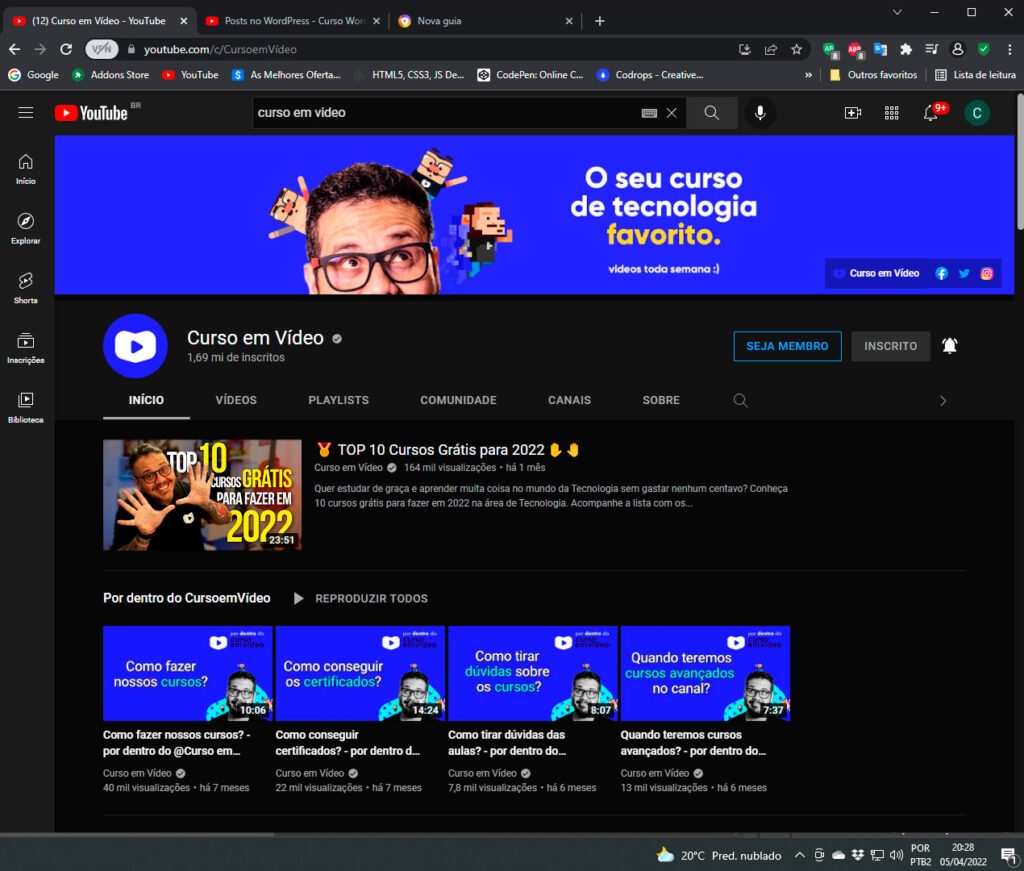1024x871 pixels.
Task: Click the YouTube logo home link
Action: click(91, 113)
